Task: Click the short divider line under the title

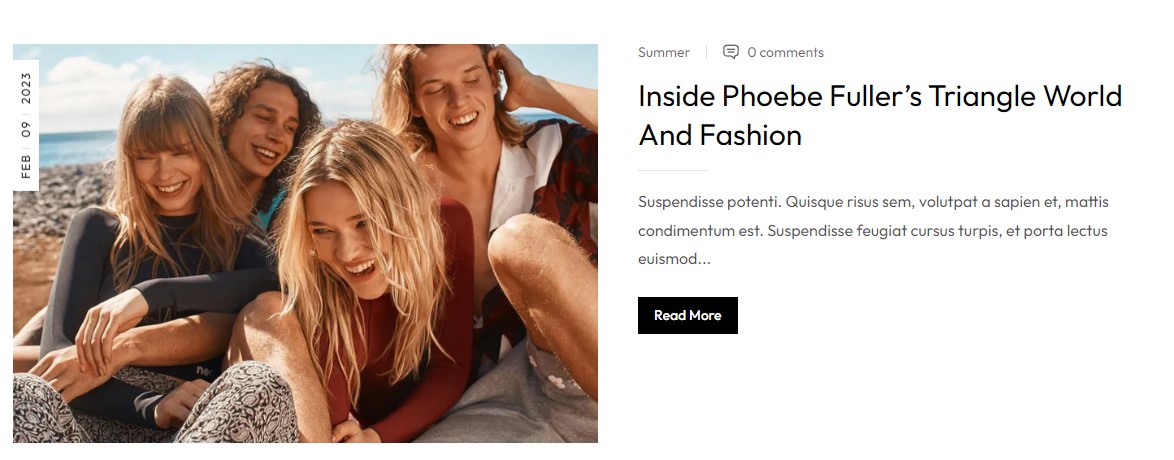Action: tap(672, 171)
